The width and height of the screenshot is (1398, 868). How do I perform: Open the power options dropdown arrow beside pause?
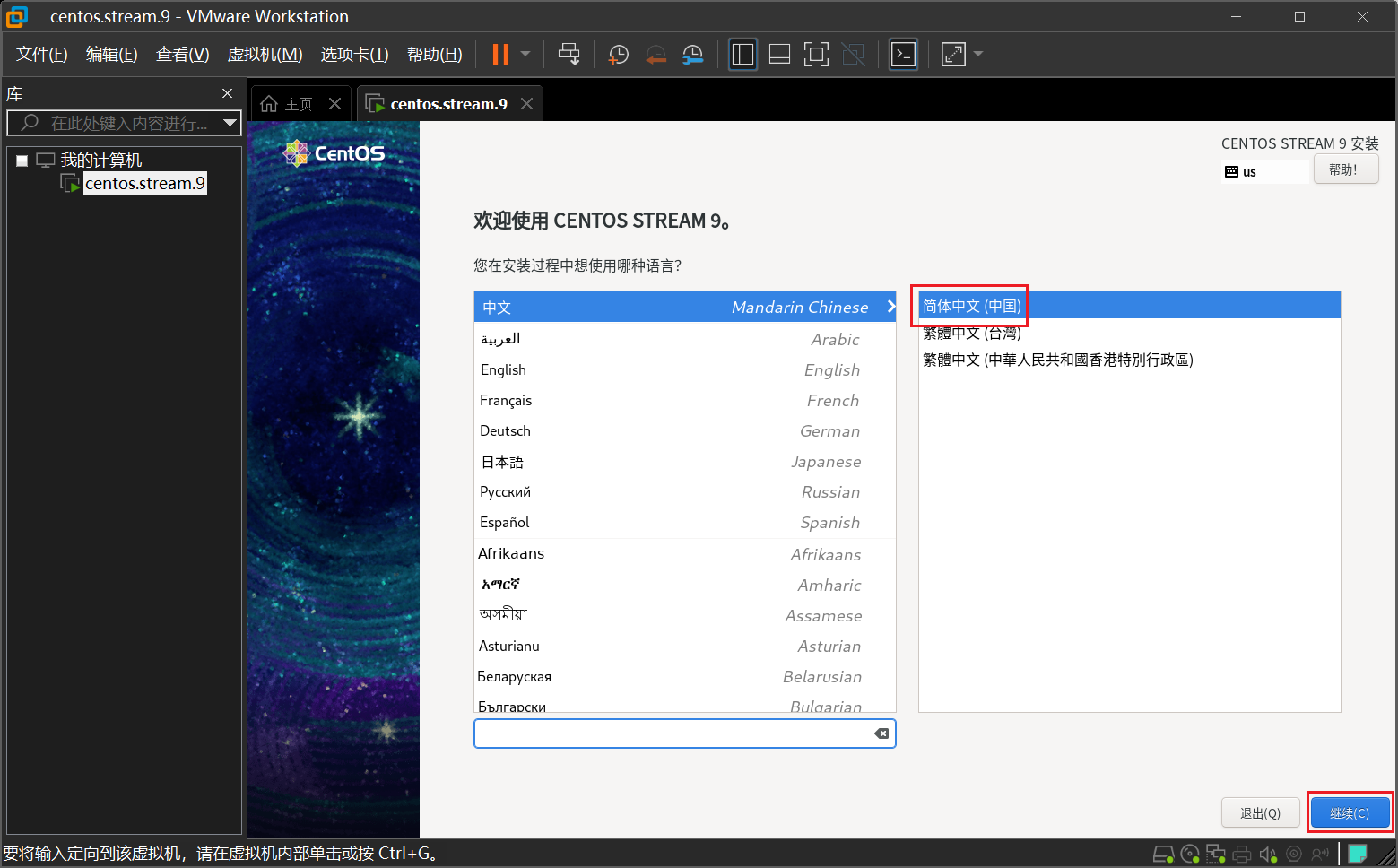525,54
